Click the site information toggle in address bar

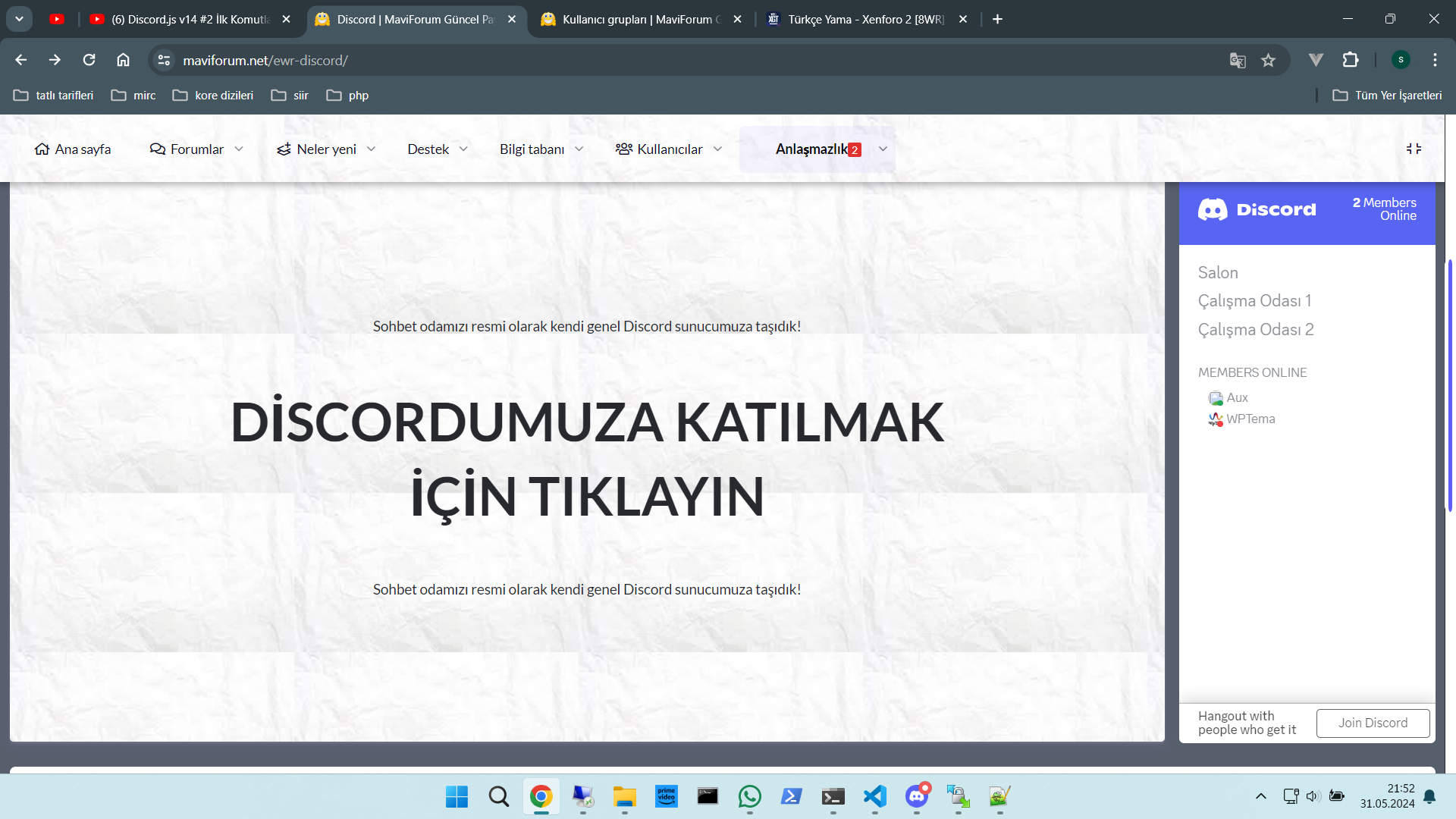pyautogui.click(x=164, y=61)
